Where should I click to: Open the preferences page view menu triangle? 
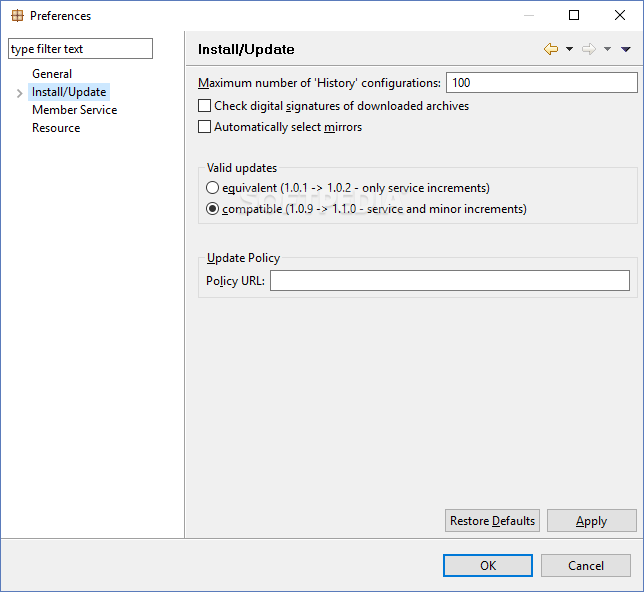coord(626,49)
